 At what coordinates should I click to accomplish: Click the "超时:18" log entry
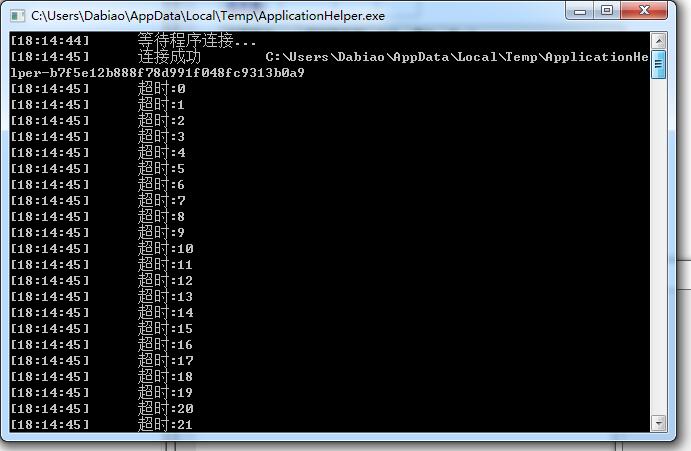coord(165,377)
